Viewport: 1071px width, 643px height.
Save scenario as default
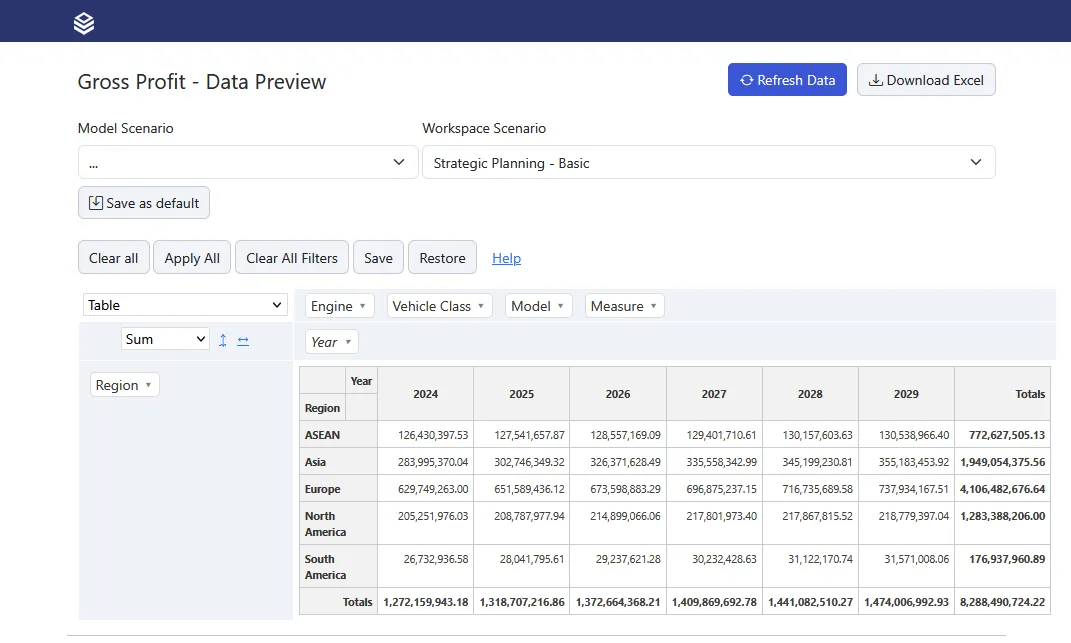click(x=143, y=203)
